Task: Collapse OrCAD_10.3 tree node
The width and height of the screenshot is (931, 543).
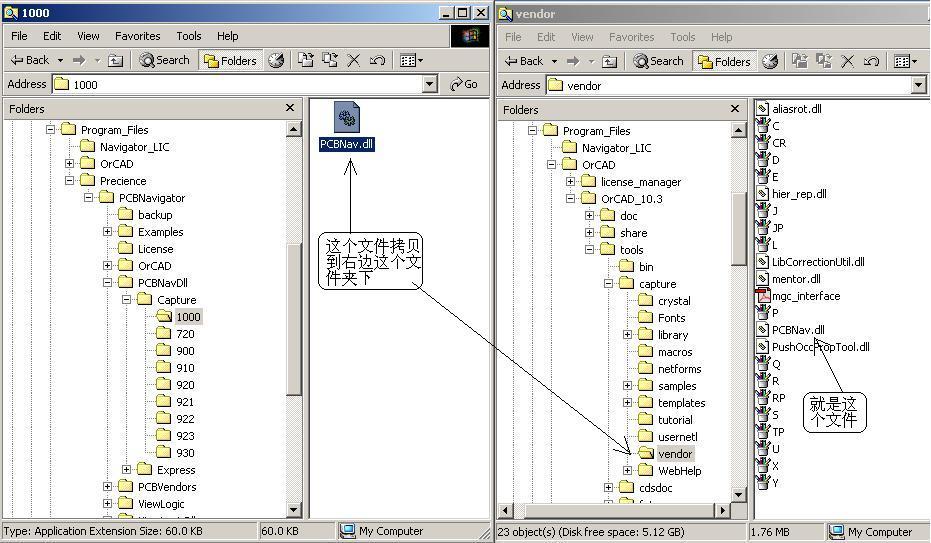Action: [x=571, y=199]
